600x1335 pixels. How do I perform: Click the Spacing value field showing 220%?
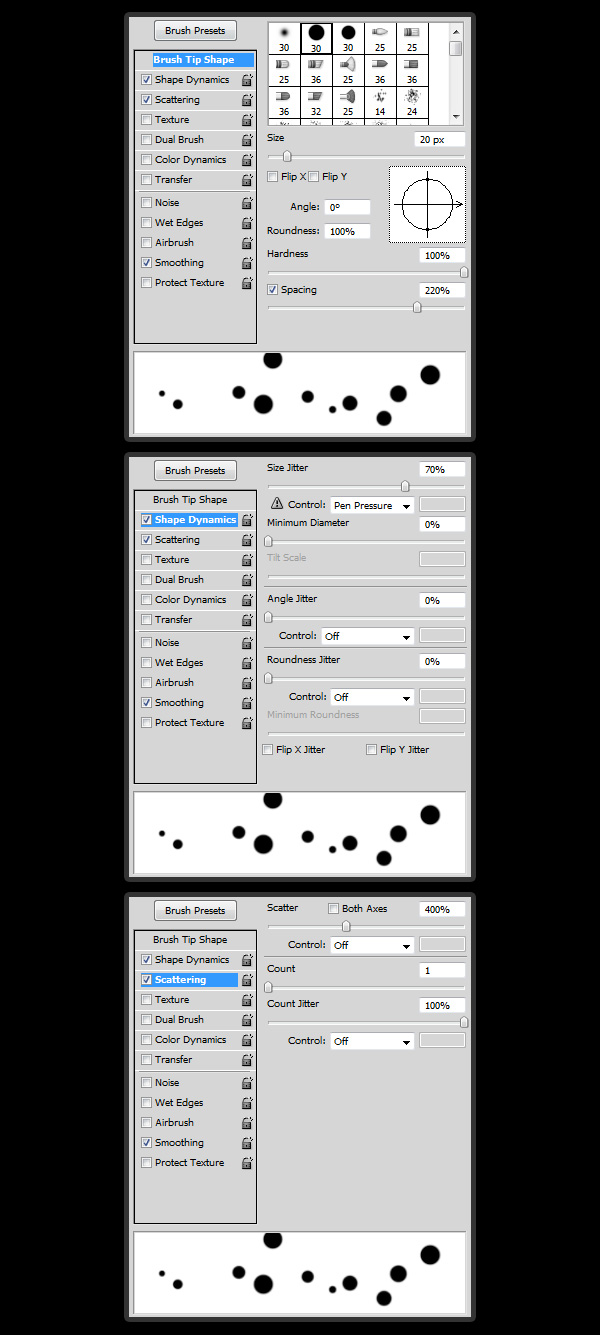tap(442, 291)
